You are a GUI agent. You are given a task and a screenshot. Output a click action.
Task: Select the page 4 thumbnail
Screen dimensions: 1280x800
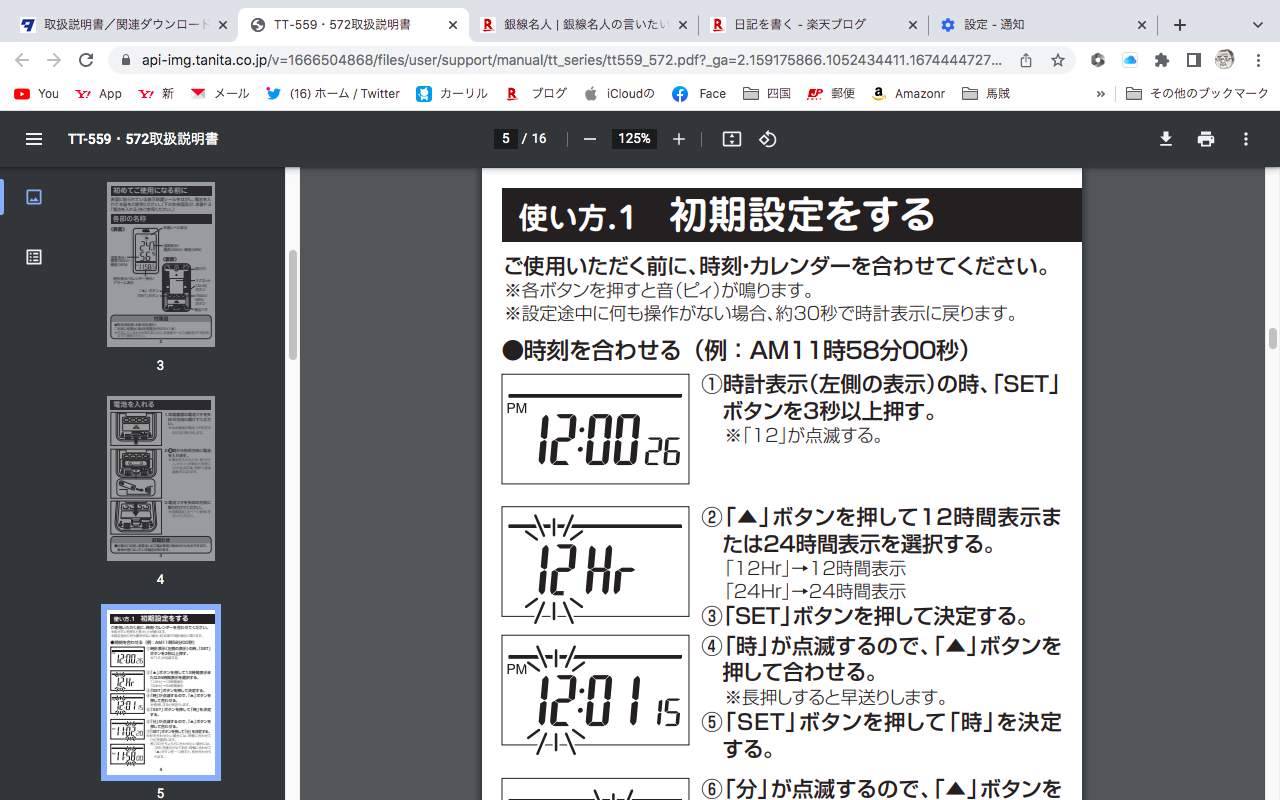coord(161,478)
